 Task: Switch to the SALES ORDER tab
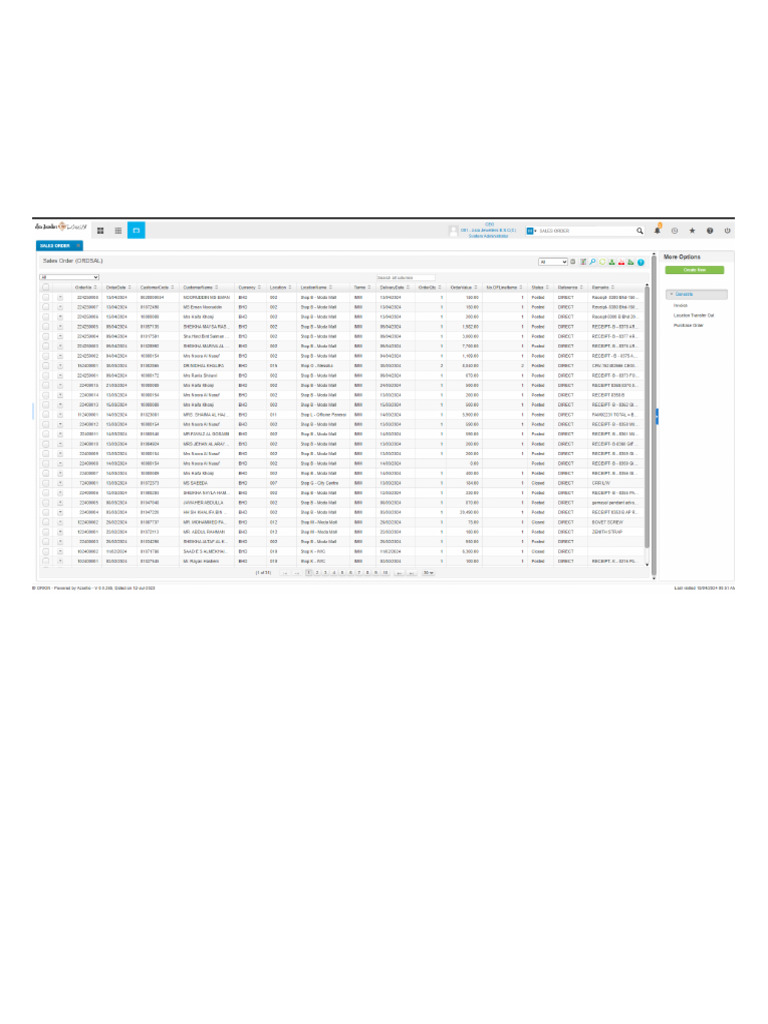pyautogui.click(x=55, y=246)
